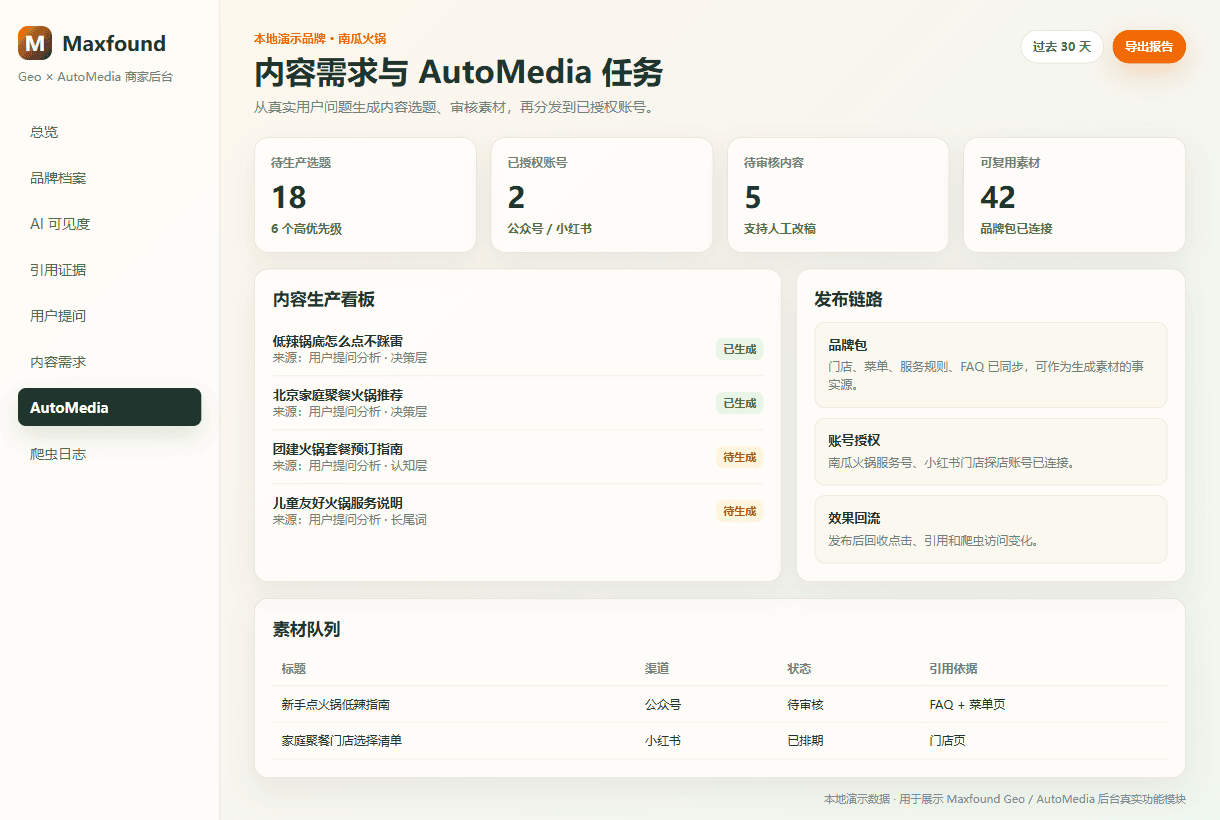This screenshot has height=820, width=1220.
Task: Click the 标题 column header
Action: pyautogui.click(x=294, y=669)
